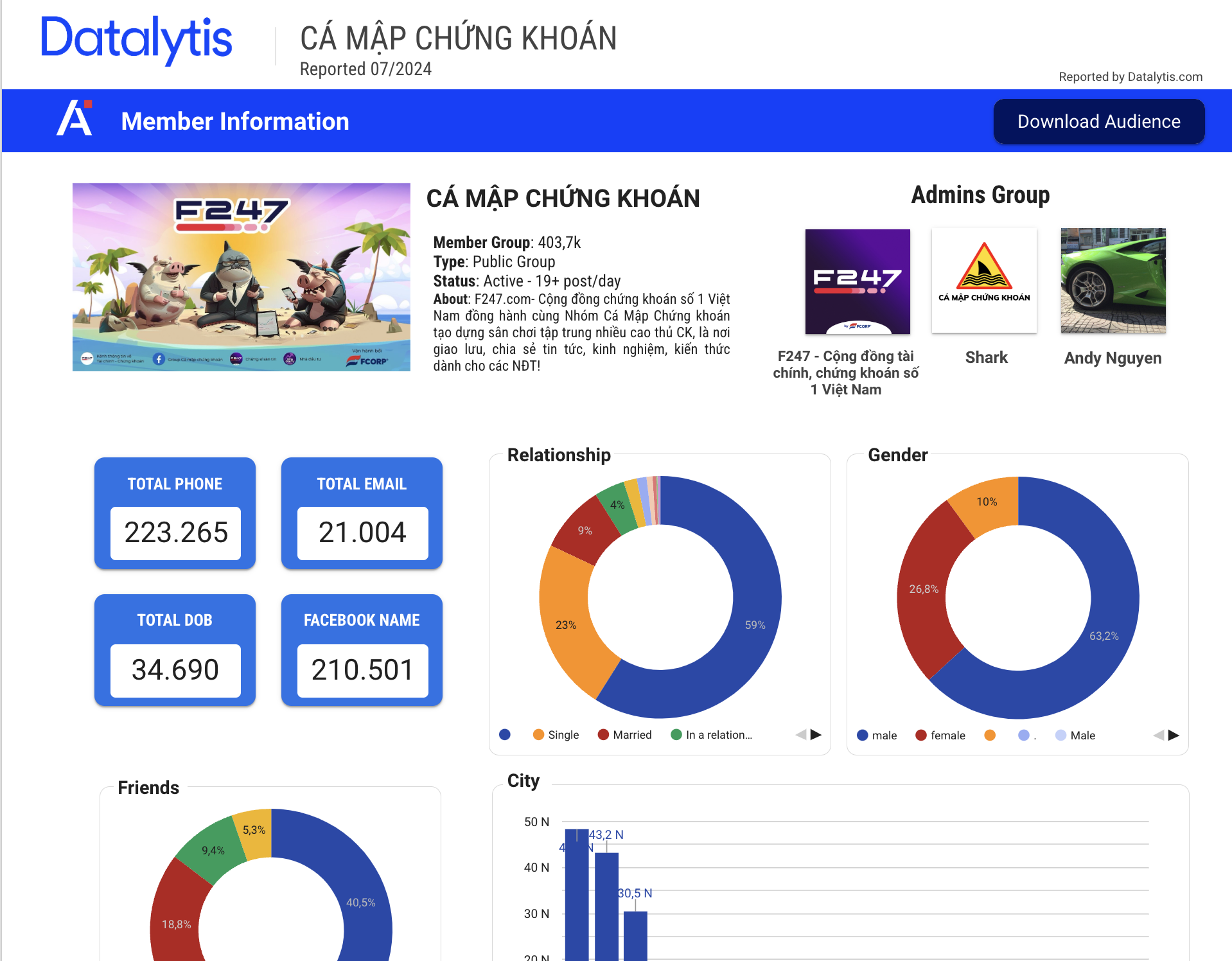Click the Member Group: 403,7k line
Screen dimensions: 1232x961
point(507,242)
